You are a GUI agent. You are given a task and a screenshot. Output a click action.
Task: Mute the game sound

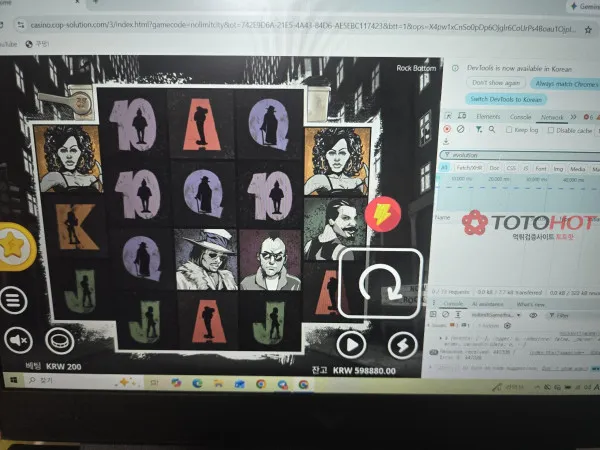(18, 340)
